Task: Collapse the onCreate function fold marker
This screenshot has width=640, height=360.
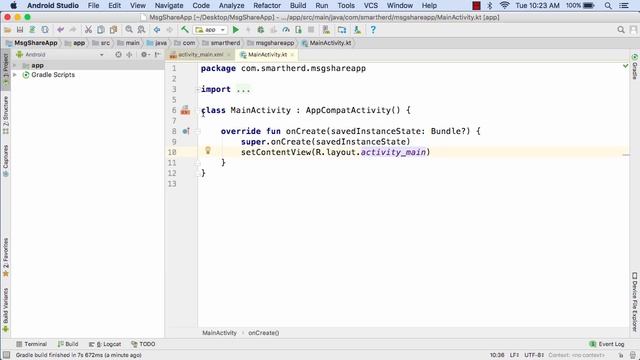Action: 198,131
